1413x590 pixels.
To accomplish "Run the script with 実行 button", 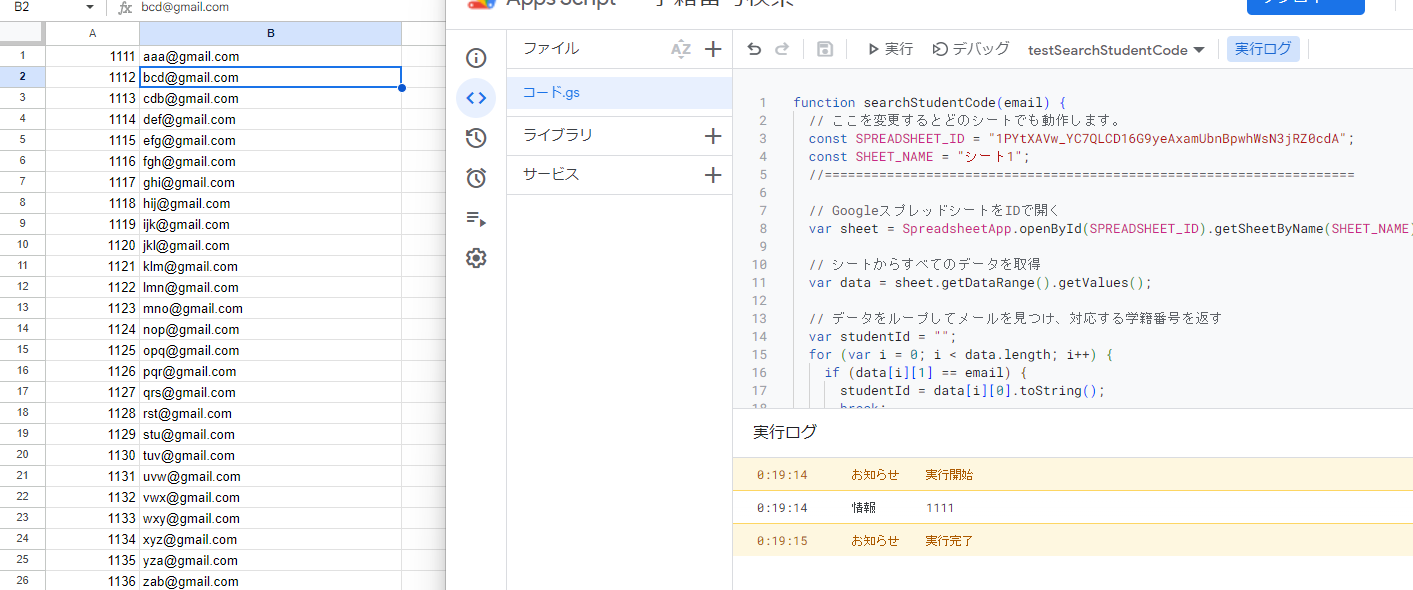I will pos(889,49).
